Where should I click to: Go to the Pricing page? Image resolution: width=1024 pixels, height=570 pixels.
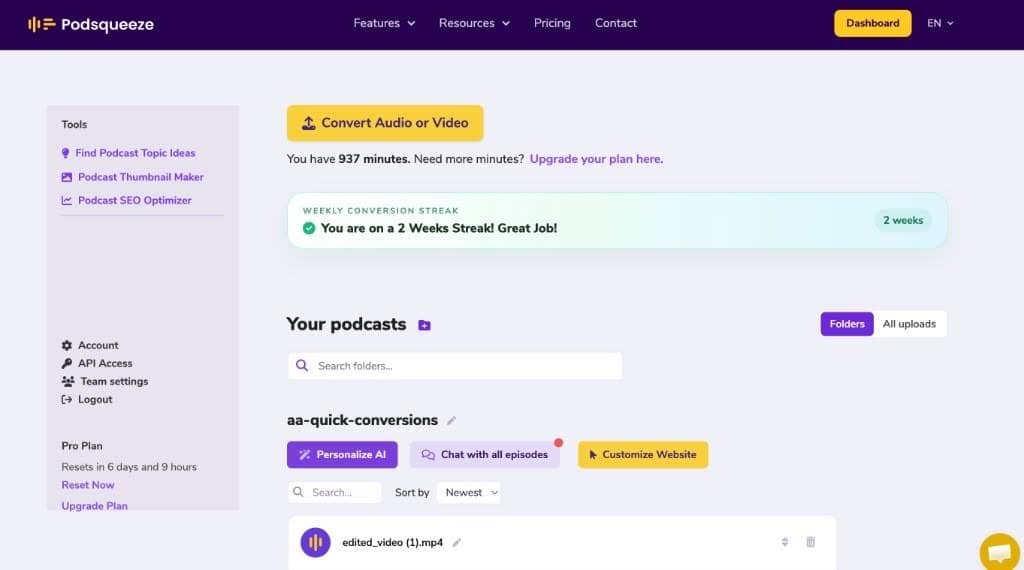(552, 23)
